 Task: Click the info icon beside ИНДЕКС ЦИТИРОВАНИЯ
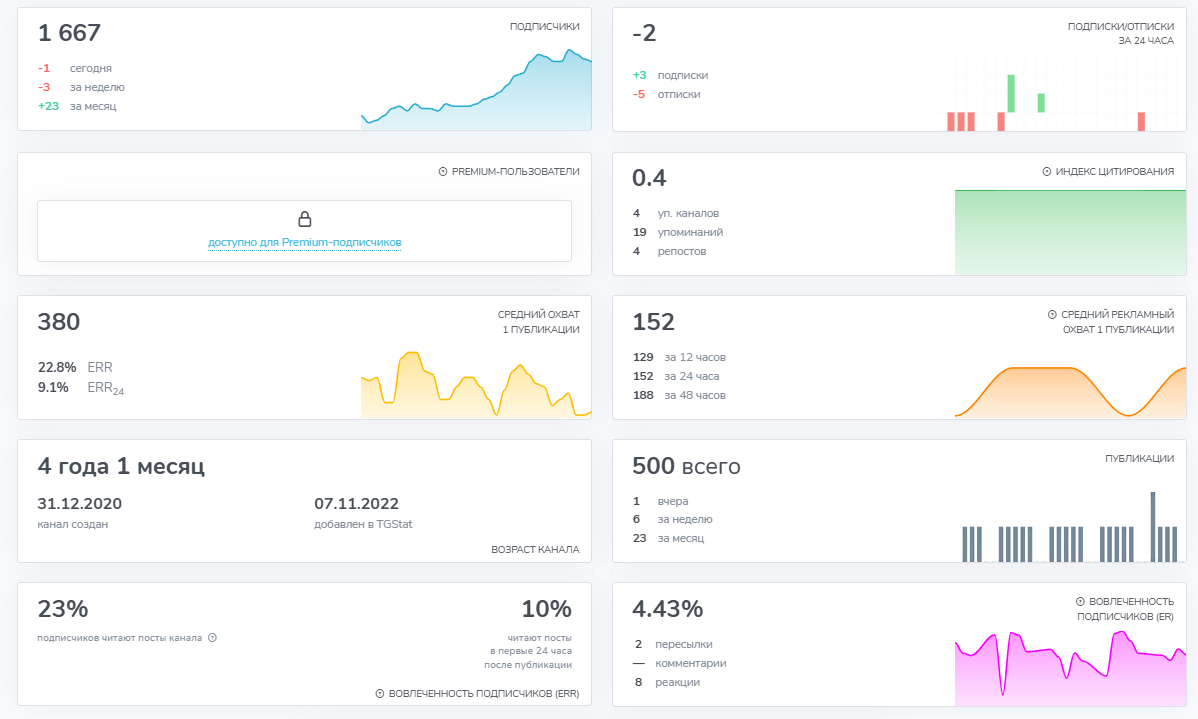pos(1047,172)
